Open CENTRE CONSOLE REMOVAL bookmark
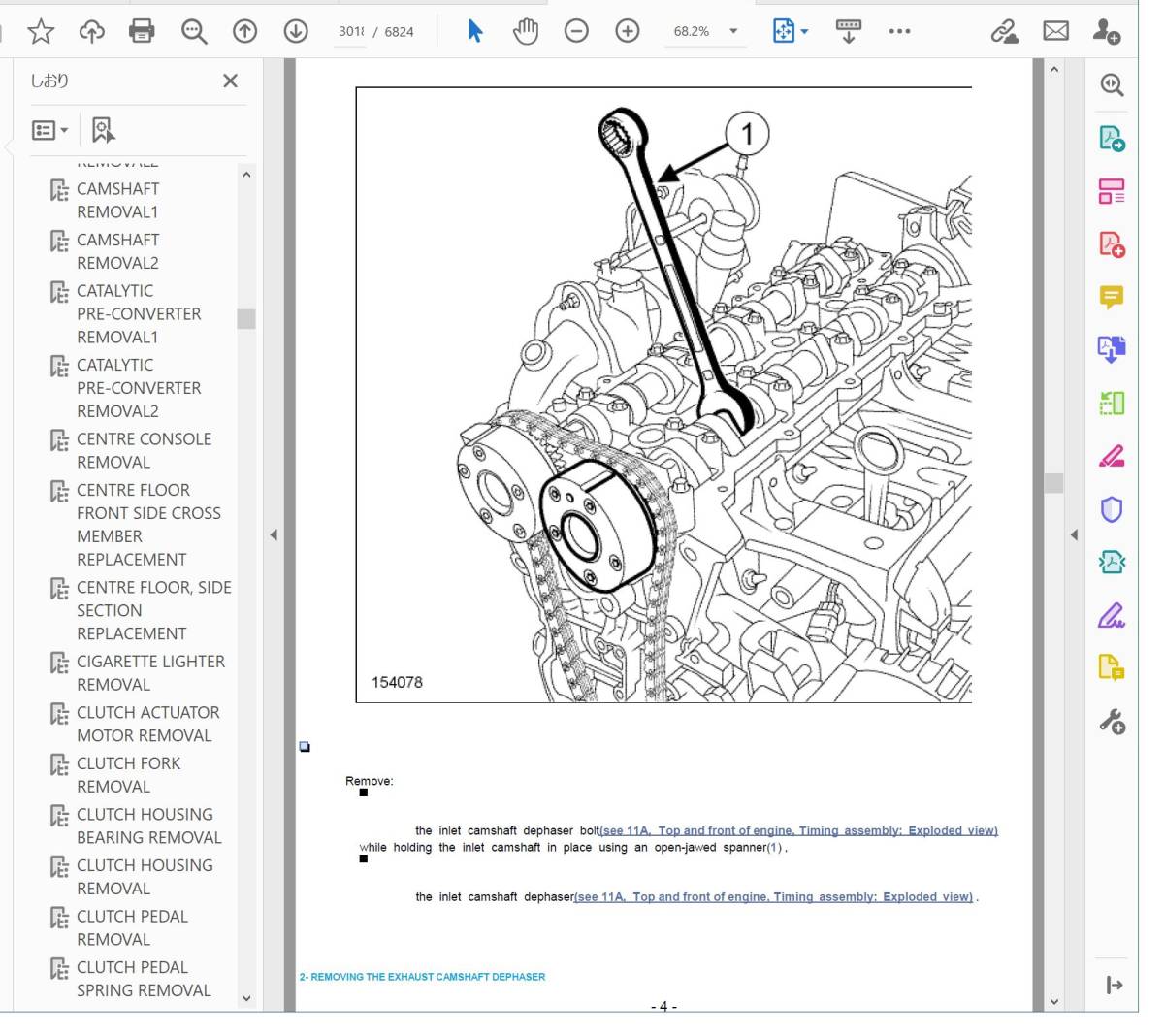Viewport: 1164px width, 1036px height. [144, 450]
